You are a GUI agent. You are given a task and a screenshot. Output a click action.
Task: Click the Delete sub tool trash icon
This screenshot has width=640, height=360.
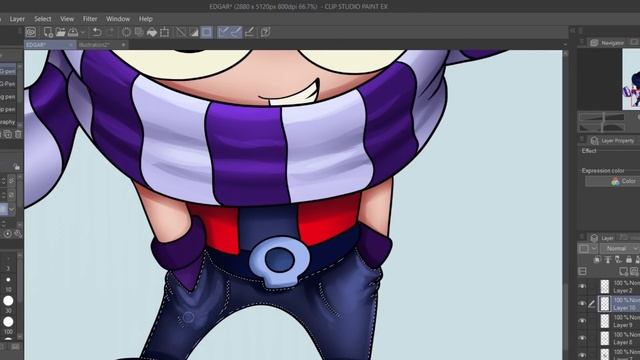pos(18,134)
